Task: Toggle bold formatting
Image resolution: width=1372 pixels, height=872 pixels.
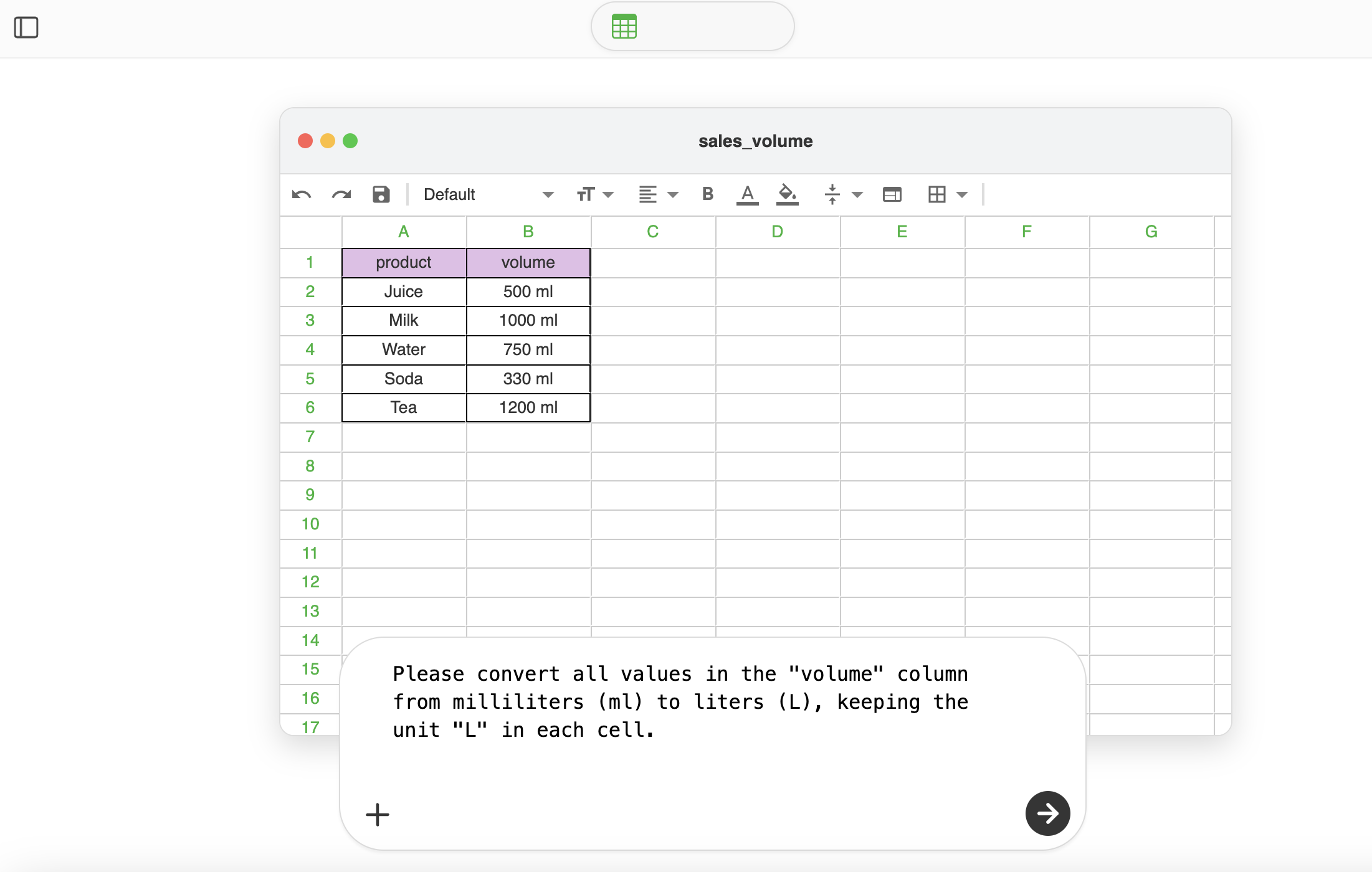Action: pos(707,194)
